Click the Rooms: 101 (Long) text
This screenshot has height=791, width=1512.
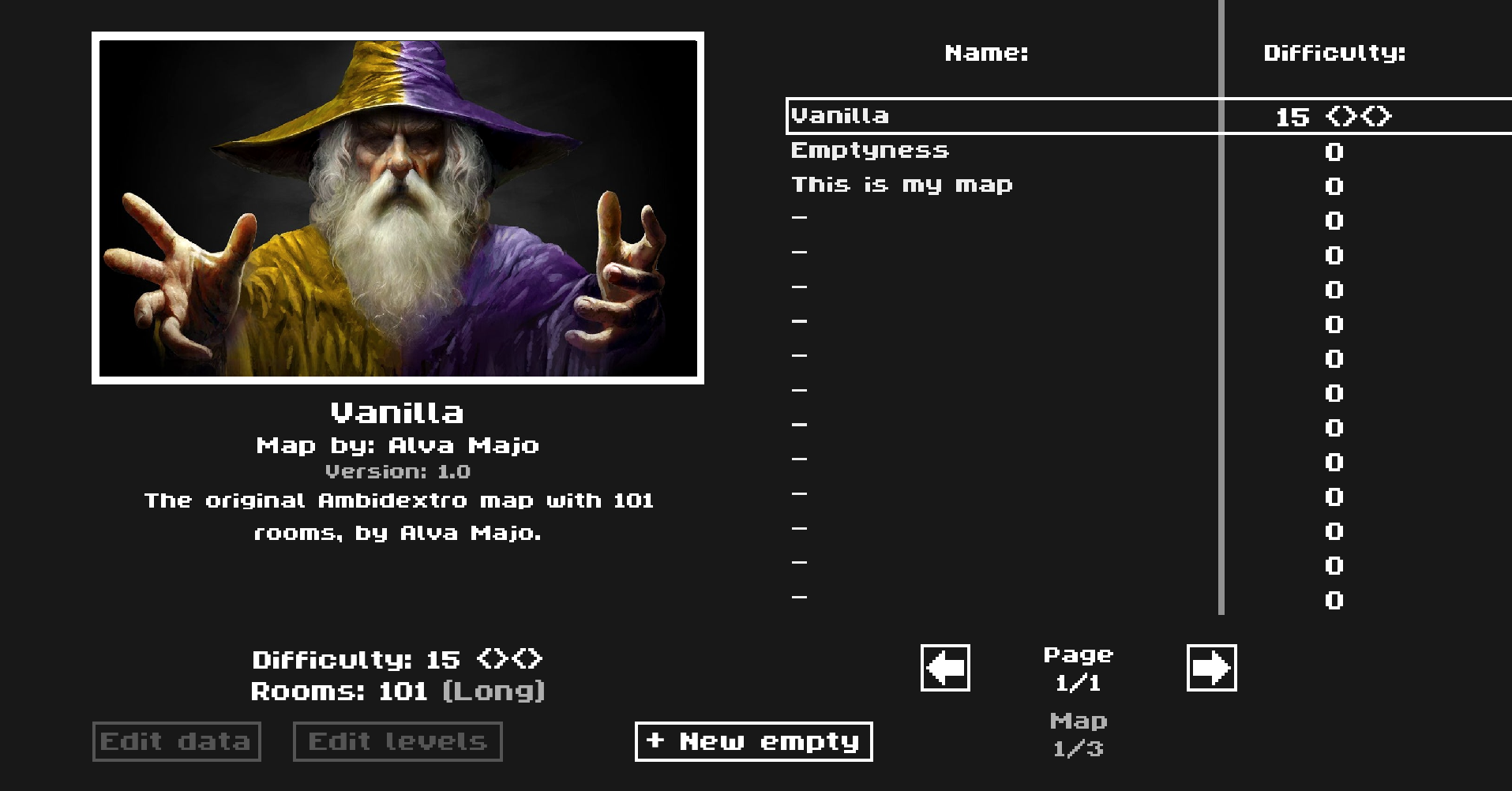pos(398,692)
